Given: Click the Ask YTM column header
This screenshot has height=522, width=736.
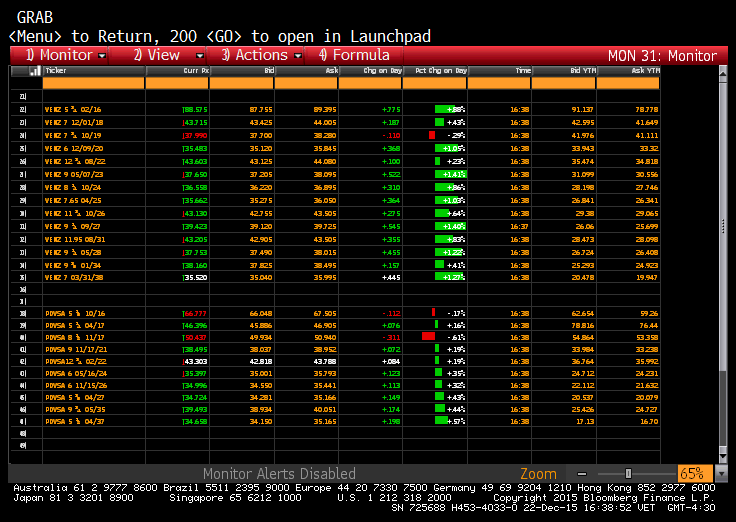Looking at the screenshot, I should coord(629,71).
